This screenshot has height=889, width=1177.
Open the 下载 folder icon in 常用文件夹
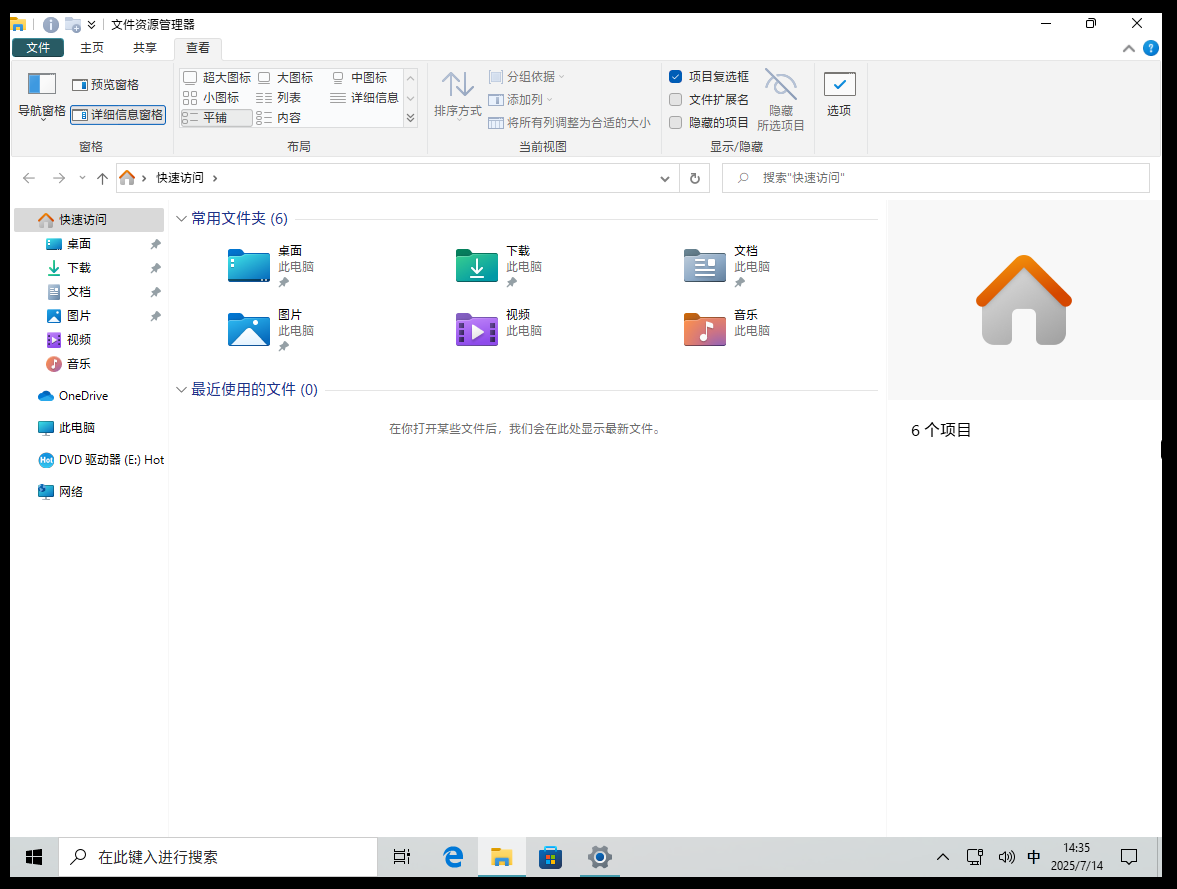click(x=477, y=266)
